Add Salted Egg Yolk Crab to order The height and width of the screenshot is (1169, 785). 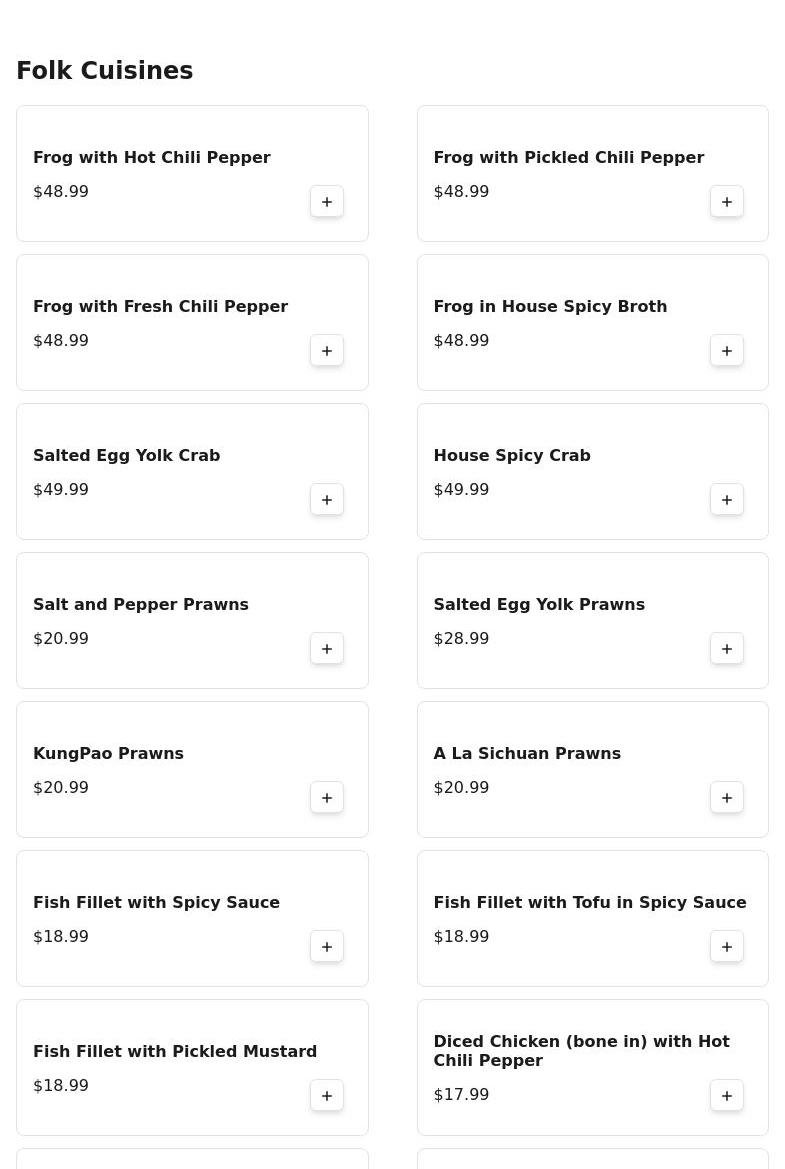[327, 500]
